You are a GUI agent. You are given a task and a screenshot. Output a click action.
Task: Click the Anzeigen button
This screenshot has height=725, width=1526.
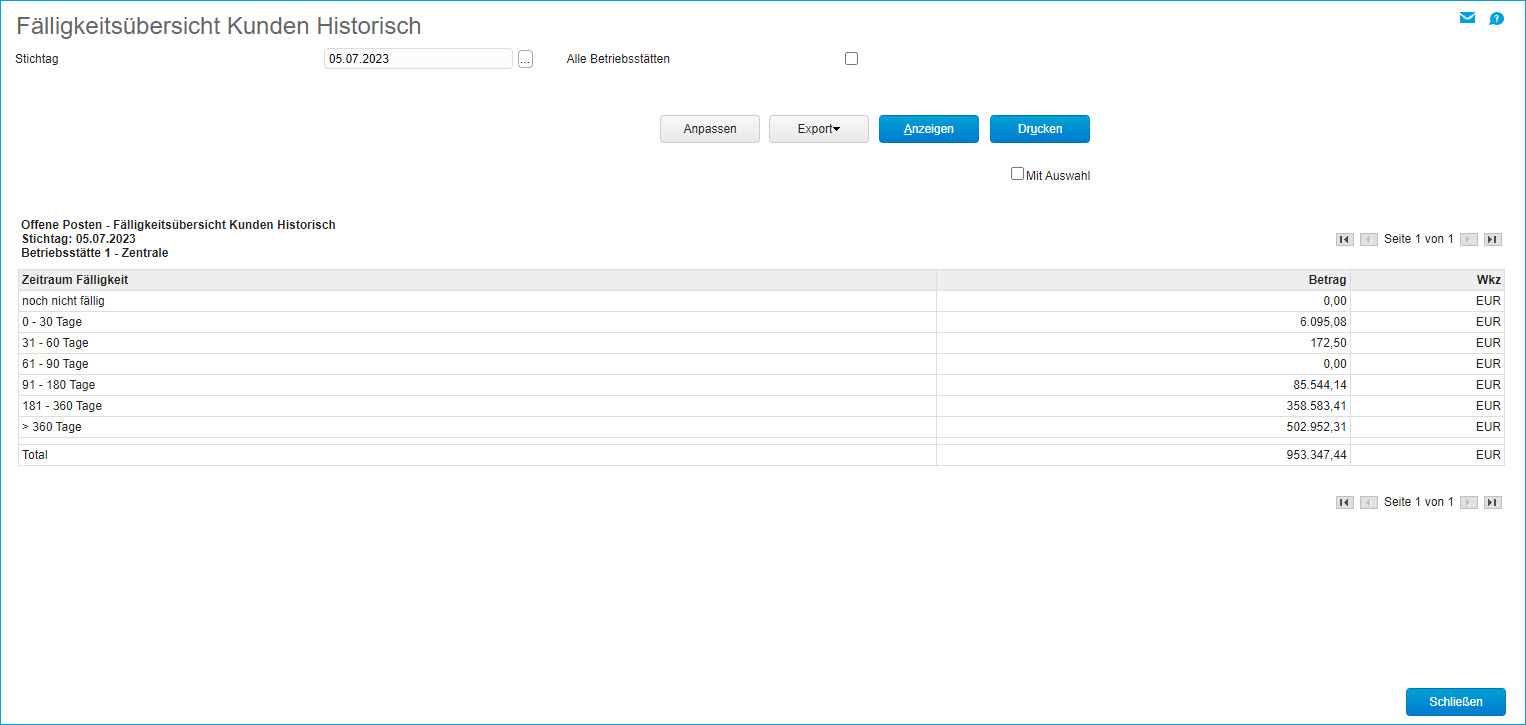[x=928, y=129]
